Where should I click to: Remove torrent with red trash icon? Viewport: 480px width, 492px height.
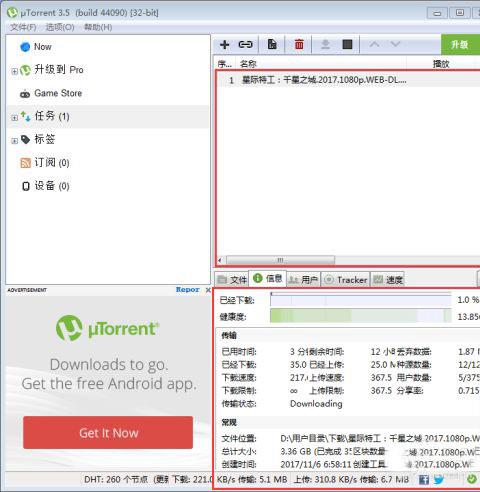click(x=299, y=44)
